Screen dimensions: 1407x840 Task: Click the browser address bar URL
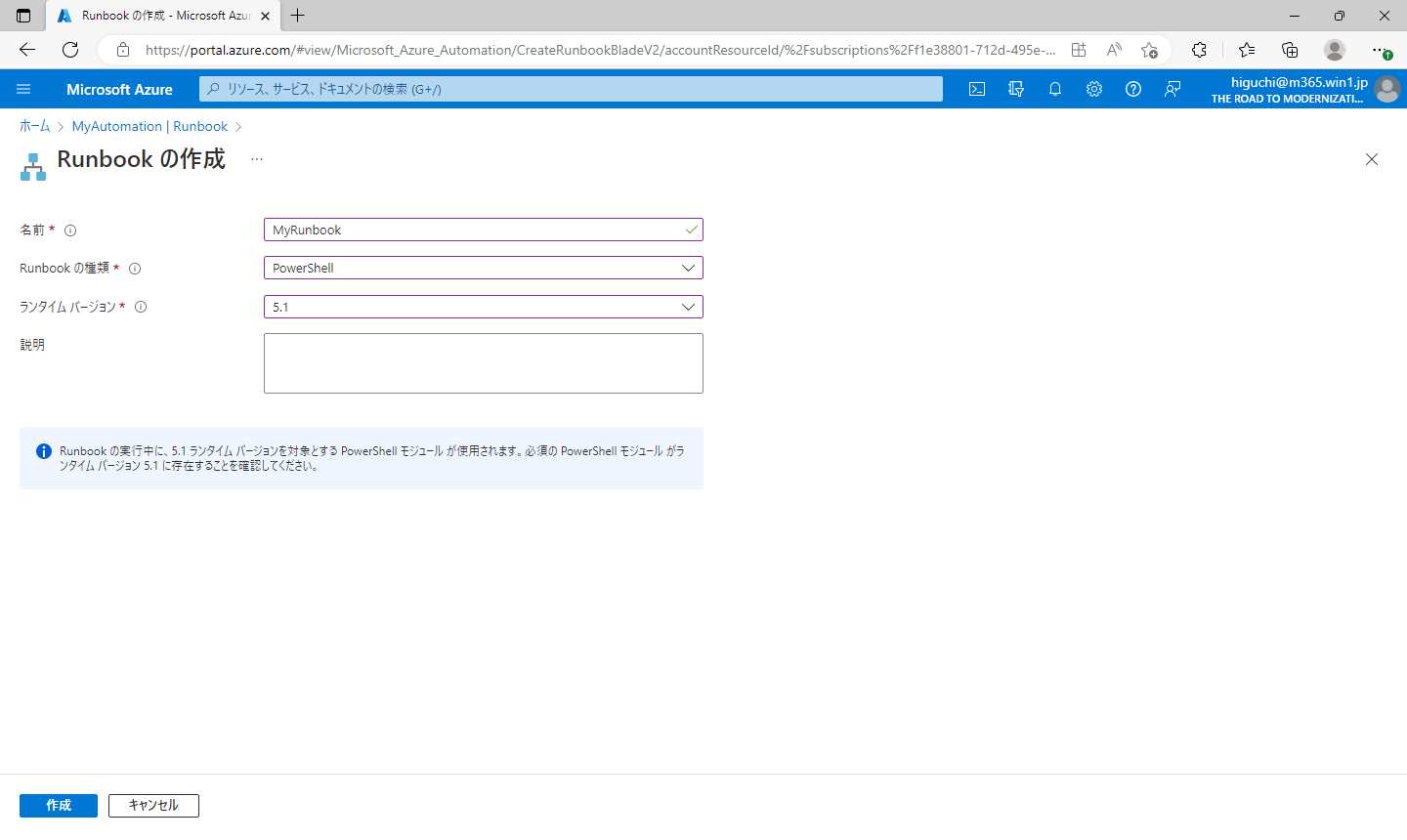[600, 50]
